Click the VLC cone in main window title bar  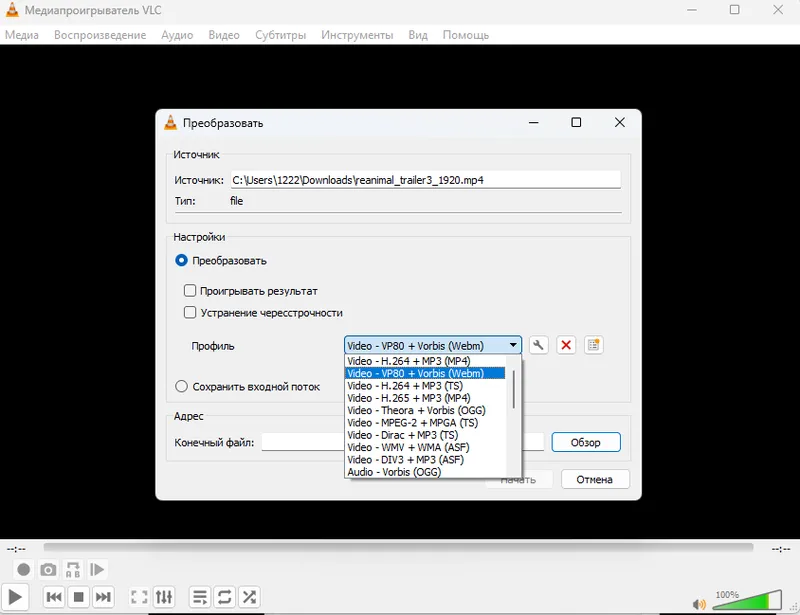[12, 10]
